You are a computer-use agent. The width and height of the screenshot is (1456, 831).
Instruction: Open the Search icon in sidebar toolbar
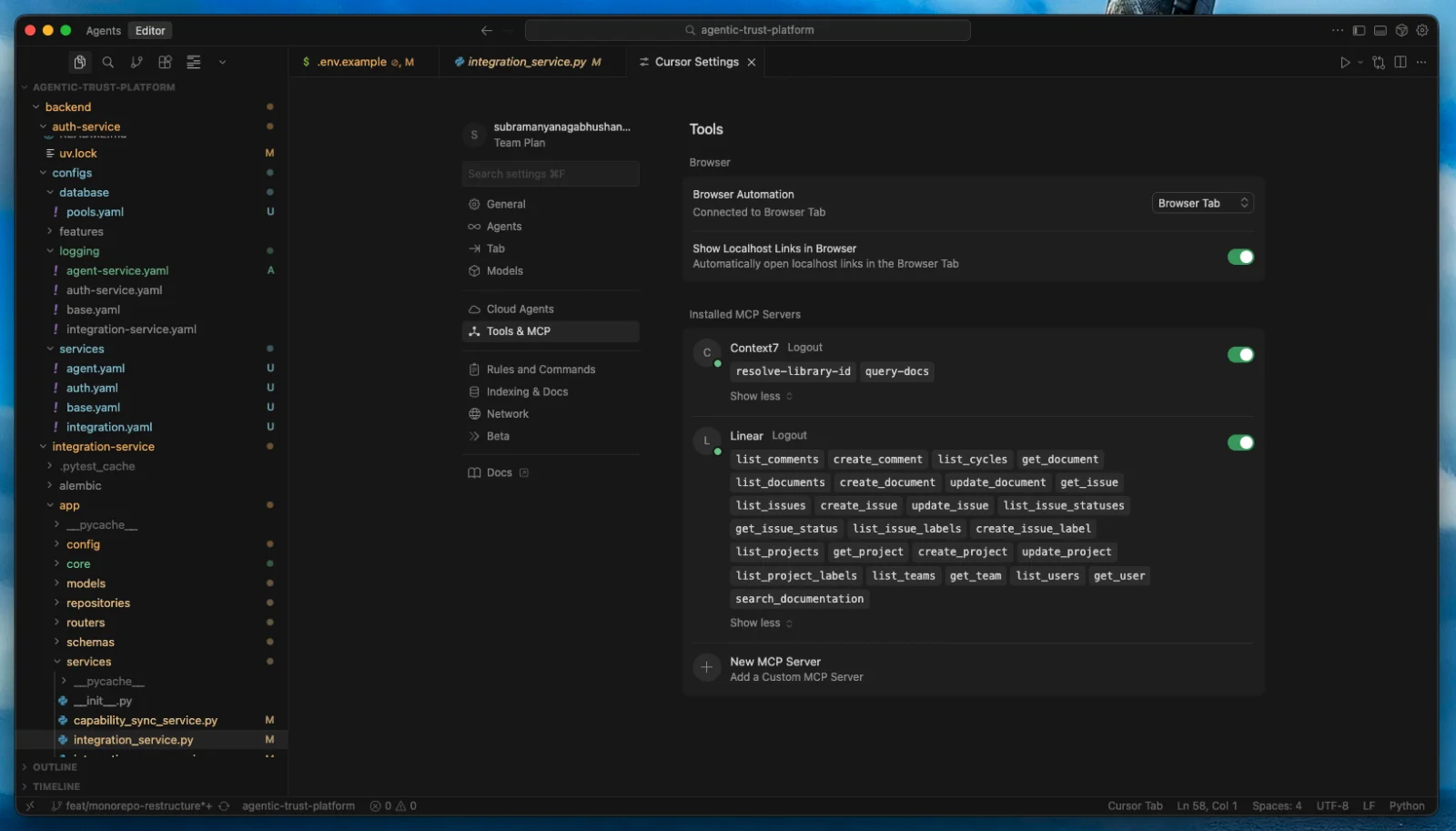pos(108,62)
